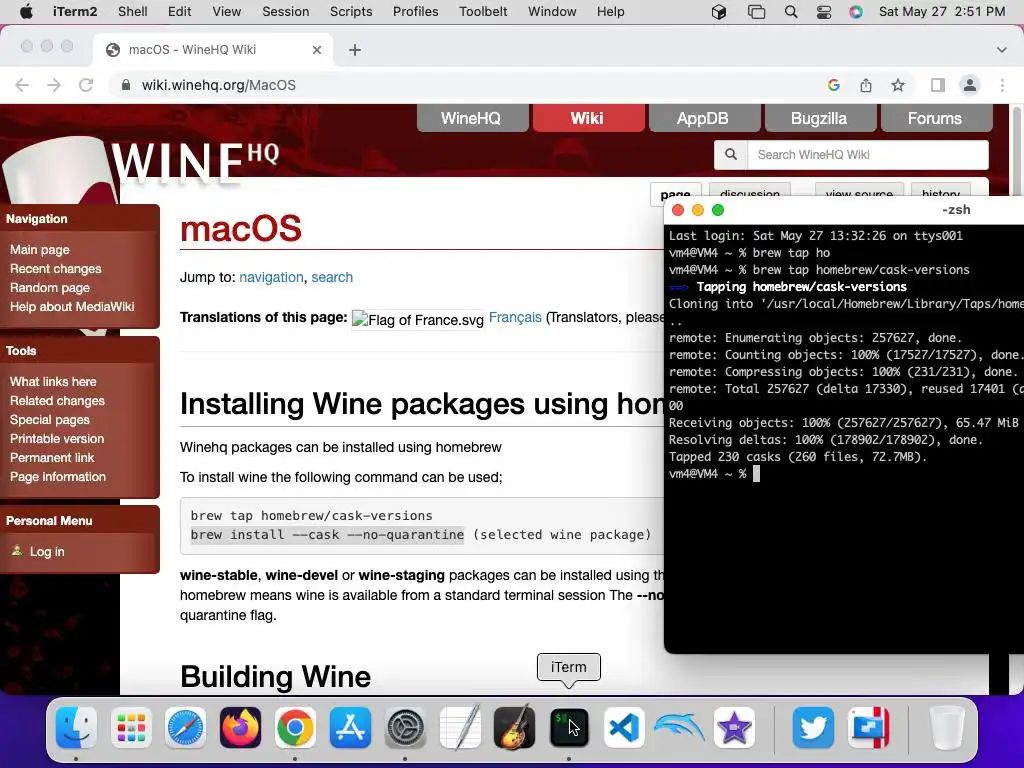Open Visual Studio Code from Dock

click(624, 727)
